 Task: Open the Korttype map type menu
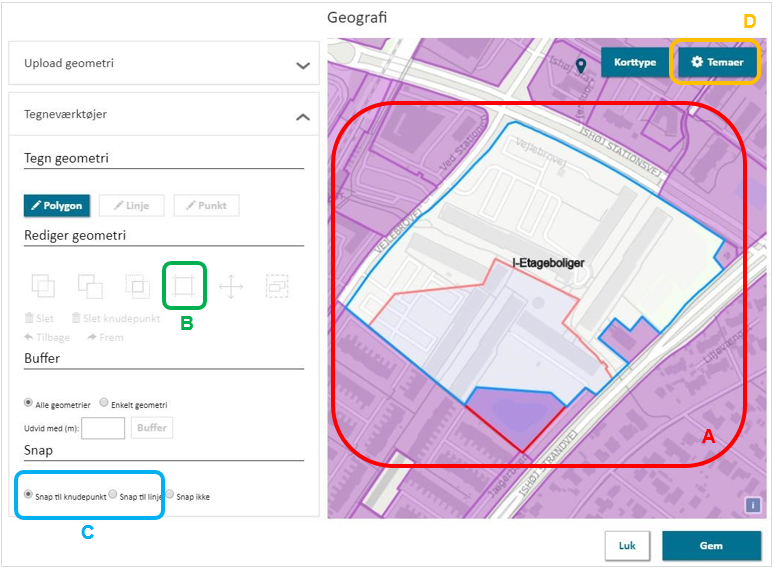(634, 62)
